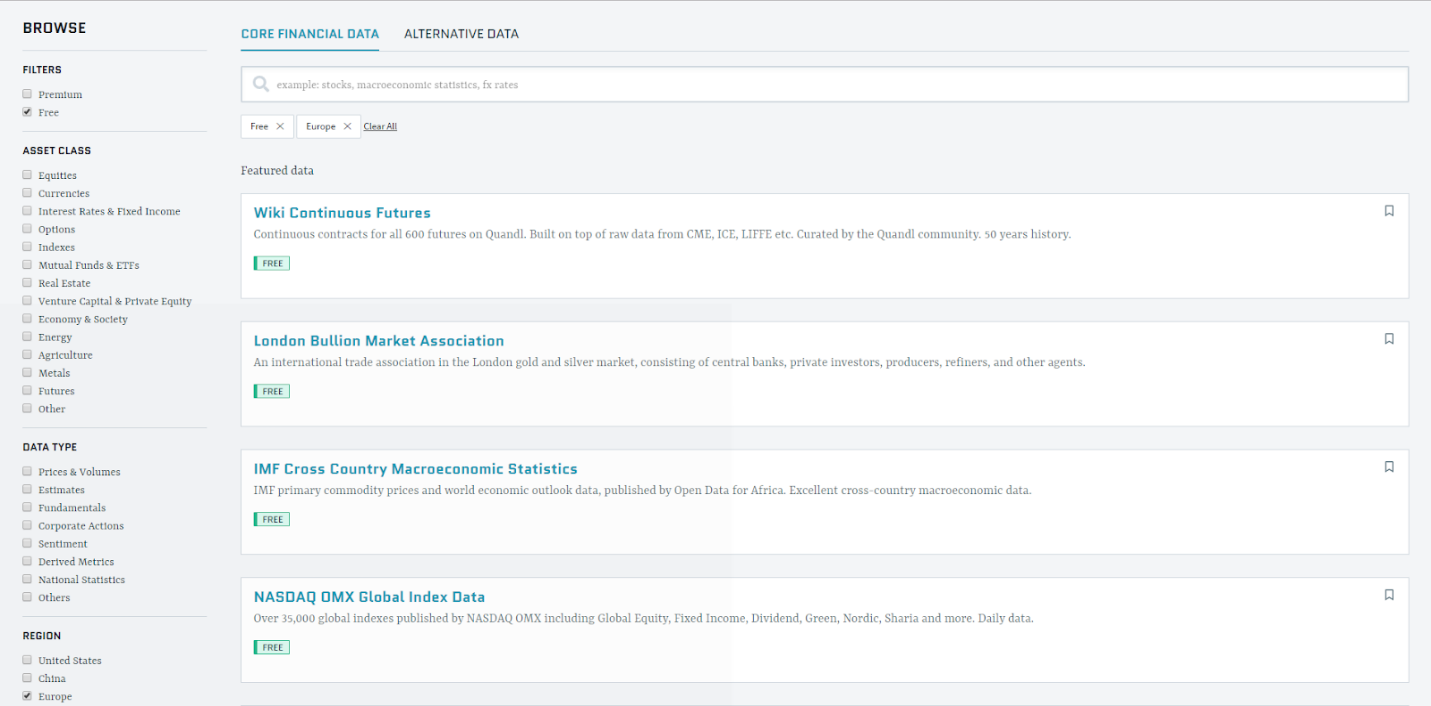Click the Wiki Continuous Futures description text

pyautogui.click(x=662, y=235)
